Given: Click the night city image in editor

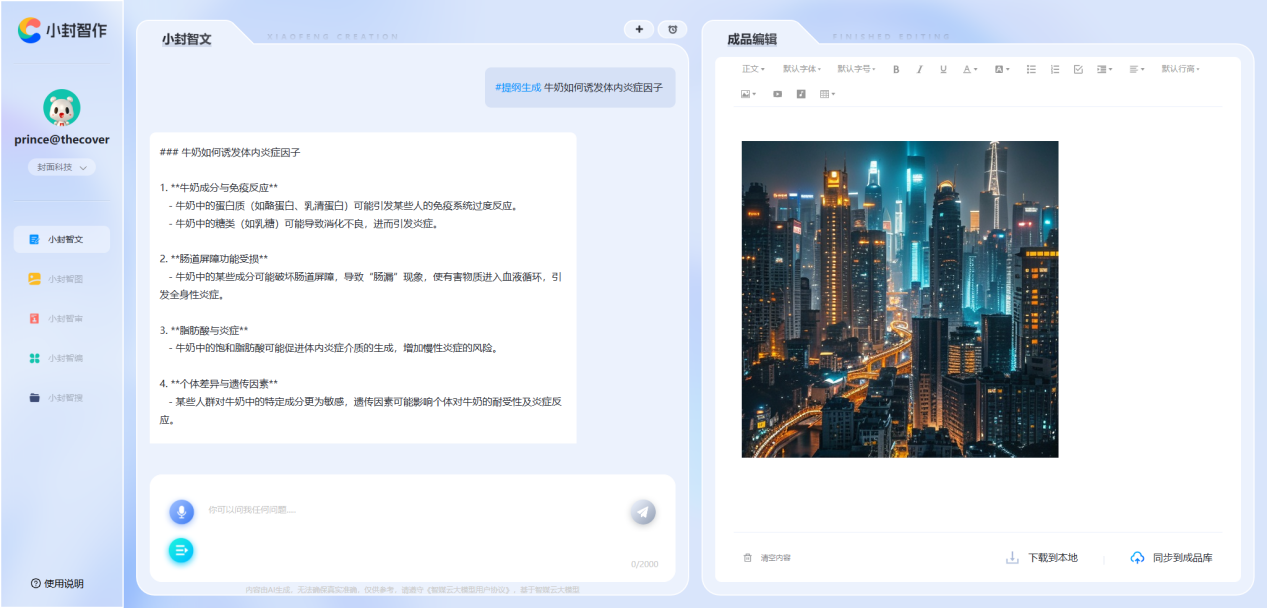Looking at the screenshot, I should point(899,299).
